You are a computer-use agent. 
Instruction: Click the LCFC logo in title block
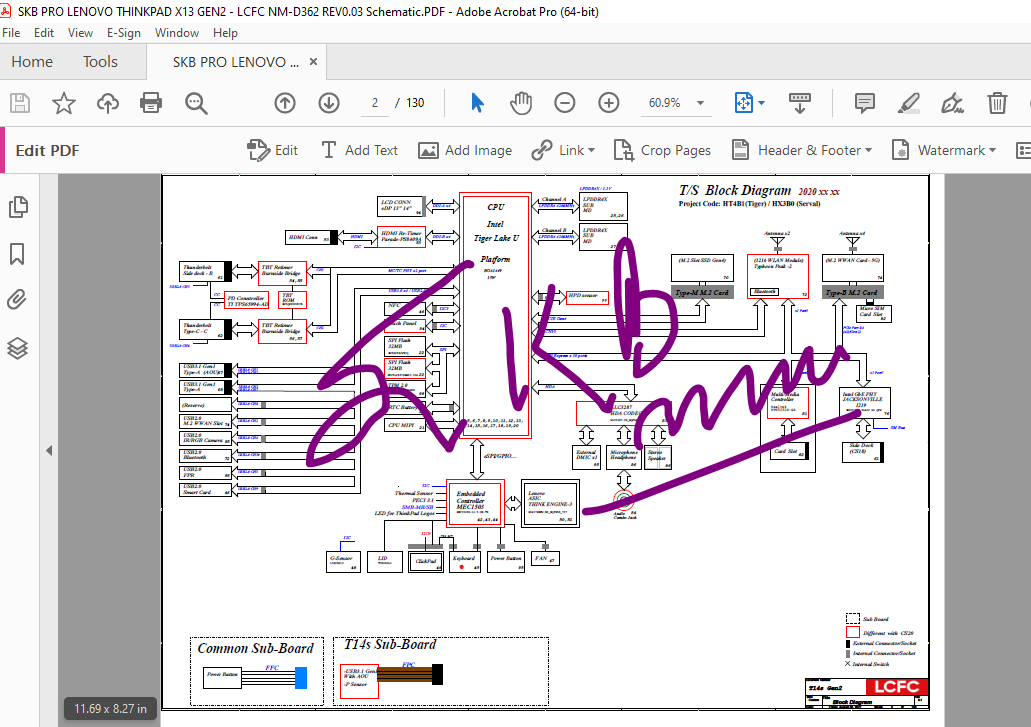[897, 687]
